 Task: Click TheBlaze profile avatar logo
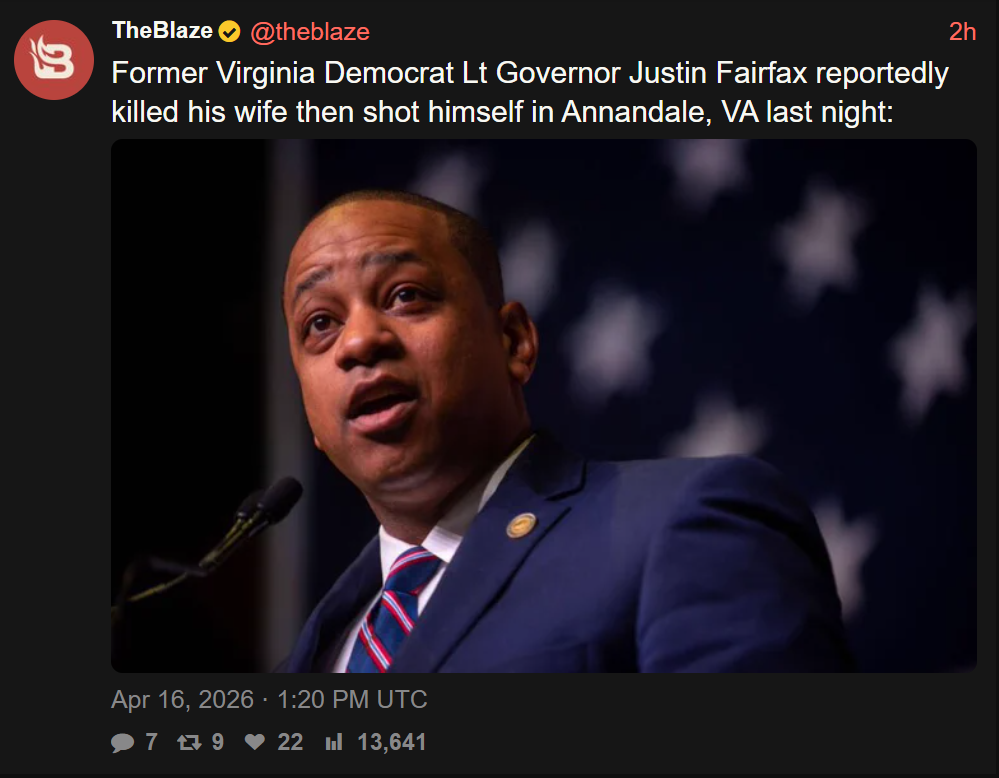(x=53, y=59)
